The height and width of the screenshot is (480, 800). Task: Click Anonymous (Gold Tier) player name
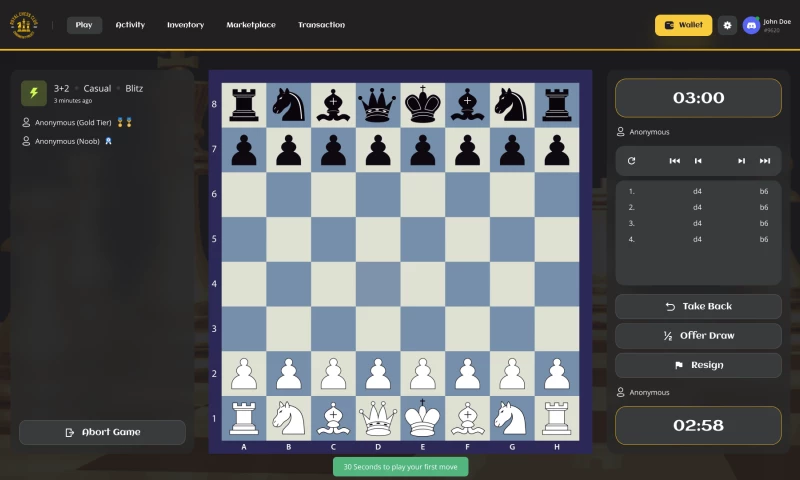pos(73,122)
